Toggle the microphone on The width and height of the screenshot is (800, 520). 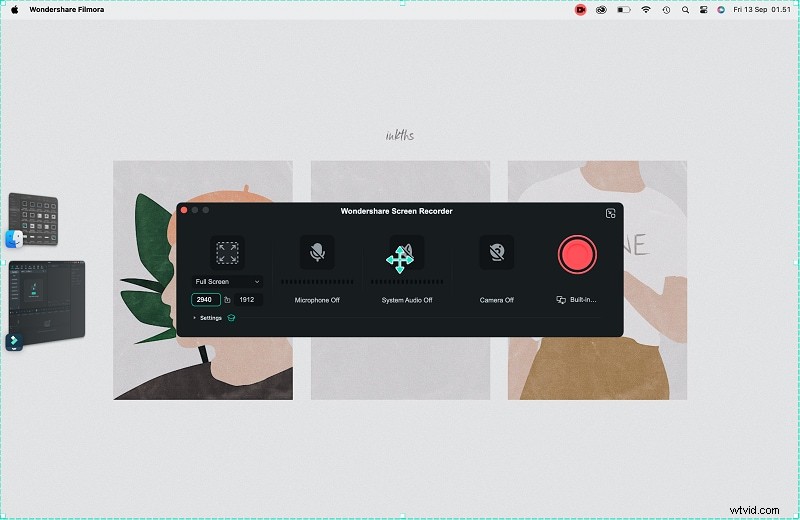(317, 254)
